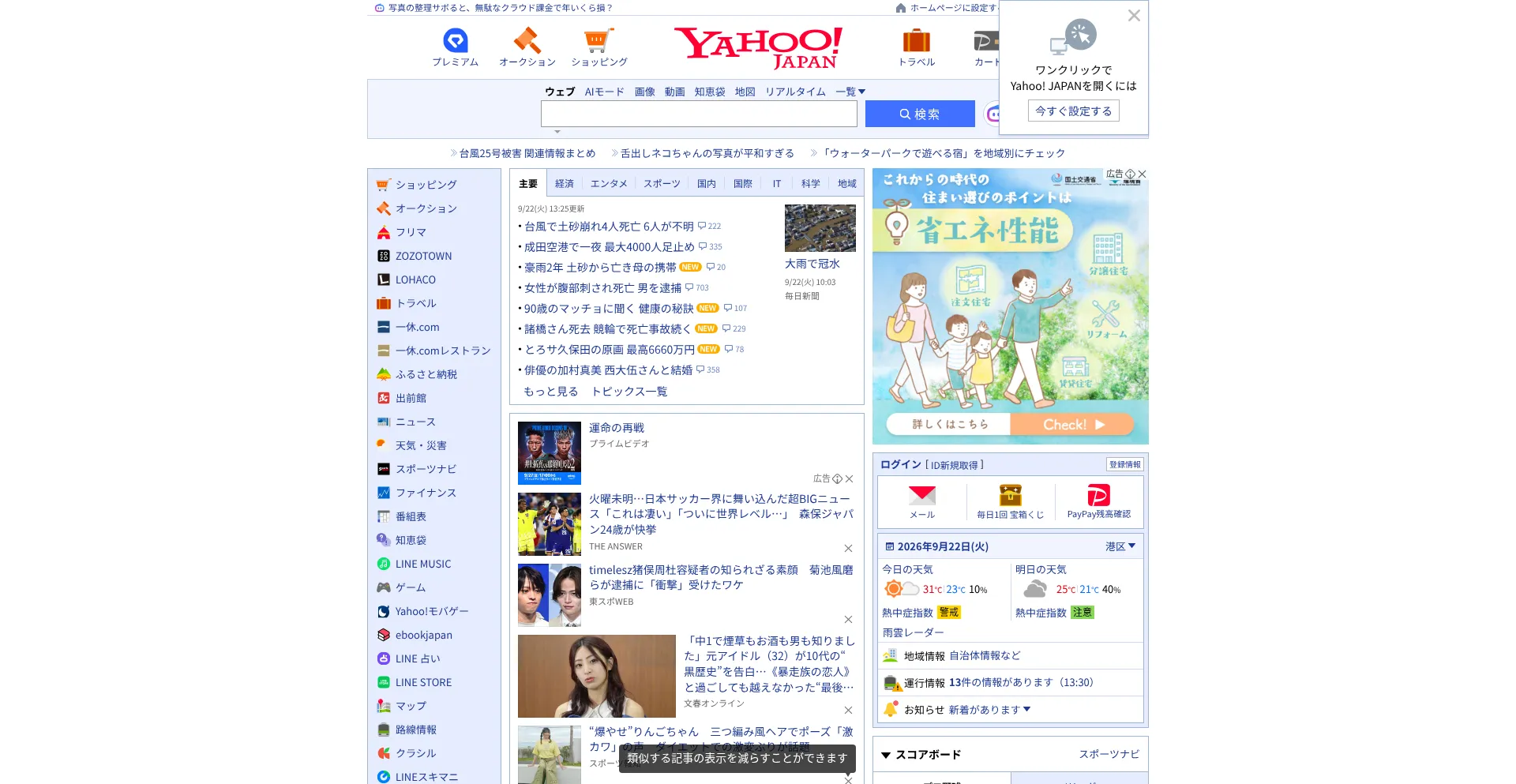Open ZOZOTOWN in the sidebar
This screenshot has height=784, width=1516.
tap(423, 256)
